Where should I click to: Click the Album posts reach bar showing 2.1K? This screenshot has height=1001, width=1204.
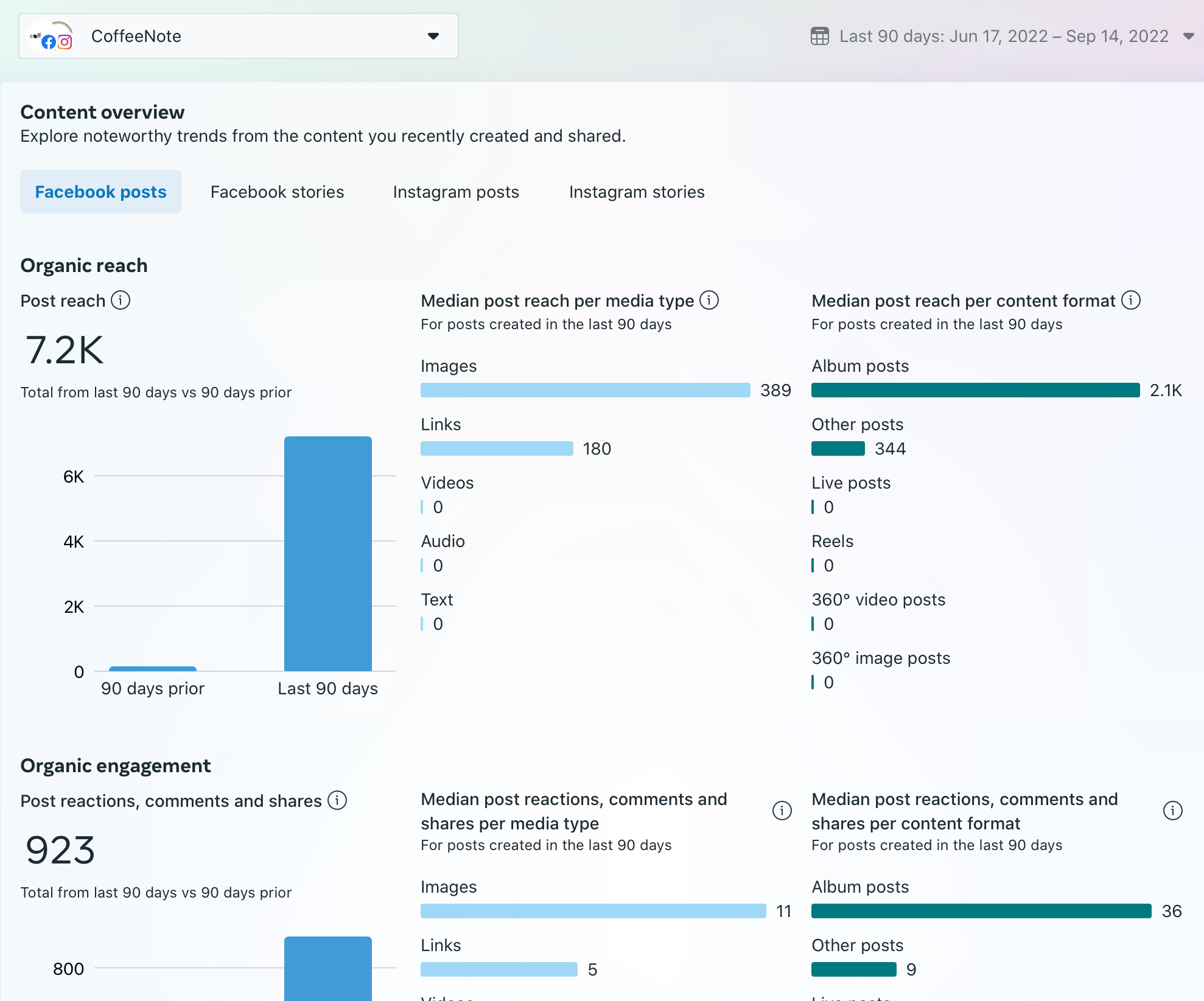pos(976,390)
